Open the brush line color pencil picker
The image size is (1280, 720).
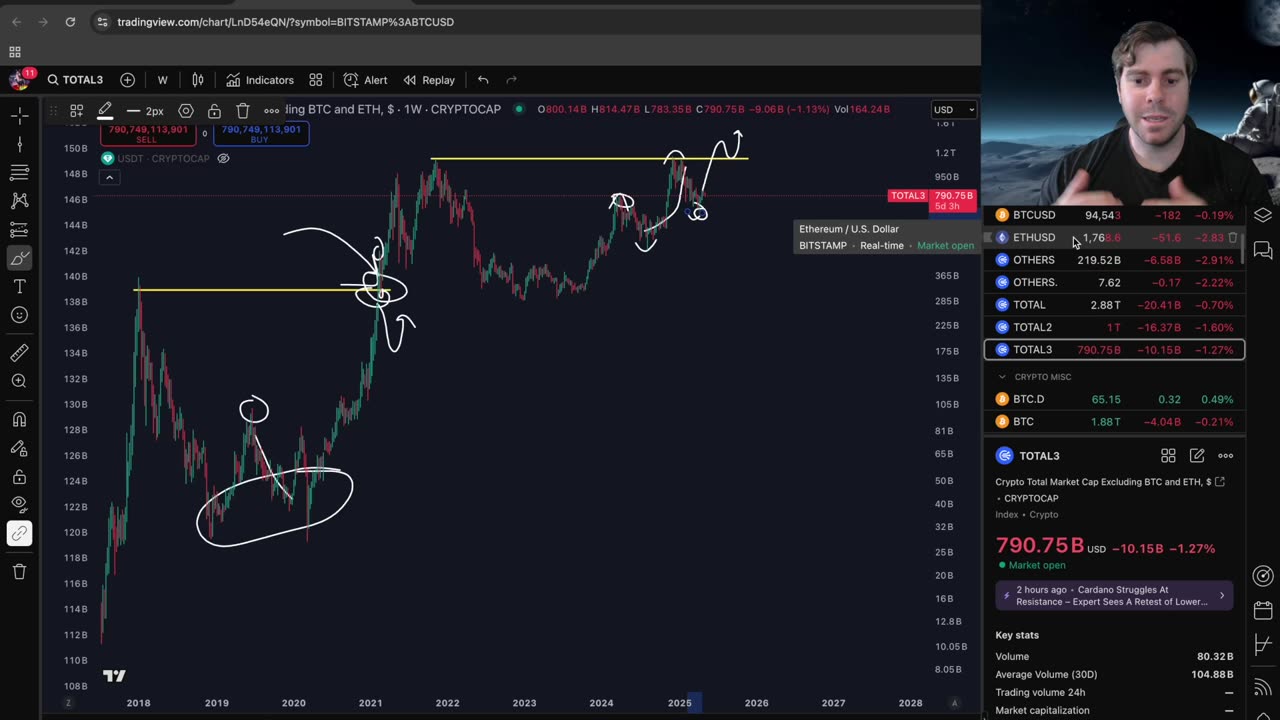[105, 111]
